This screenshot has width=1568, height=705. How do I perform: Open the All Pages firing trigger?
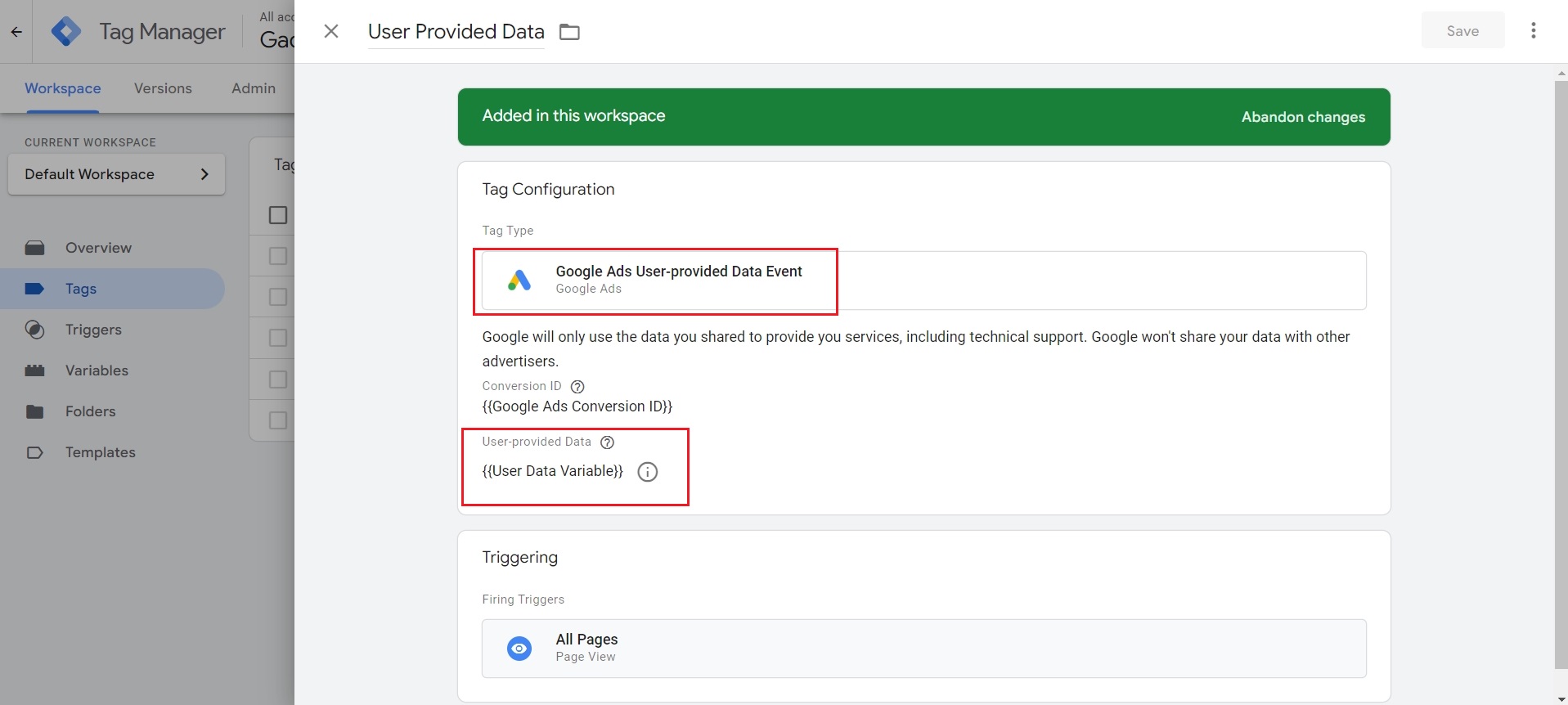click(x=924, y=649)
